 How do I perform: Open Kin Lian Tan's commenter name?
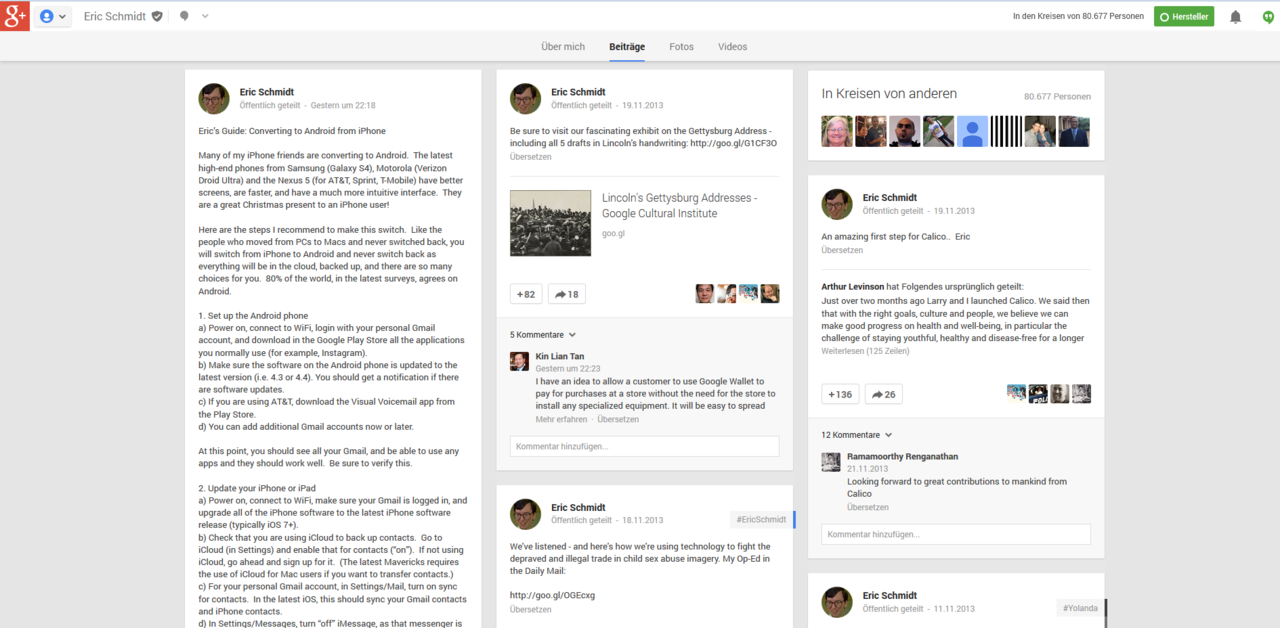point(559,356)
